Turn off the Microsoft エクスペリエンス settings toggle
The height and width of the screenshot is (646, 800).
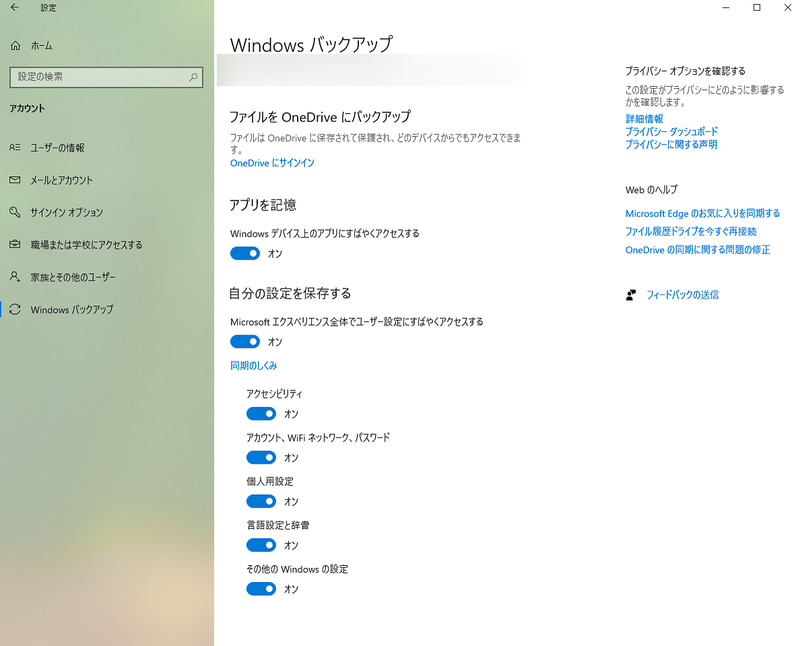[245, 341]
